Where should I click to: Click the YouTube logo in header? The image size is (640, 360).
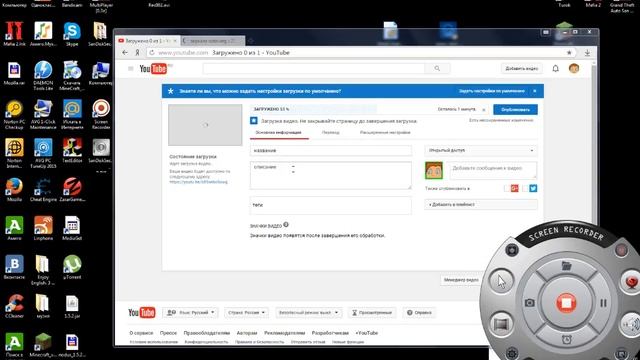[x=153, y=69]
